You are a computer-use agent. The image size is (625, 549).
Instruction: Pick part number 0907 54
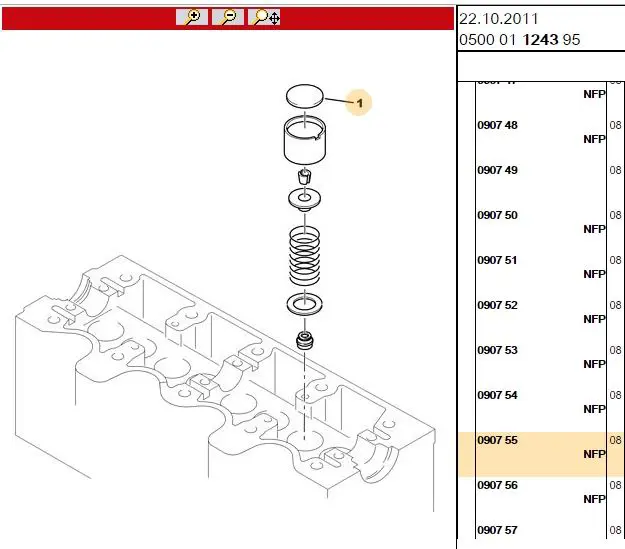click(497, 396)
